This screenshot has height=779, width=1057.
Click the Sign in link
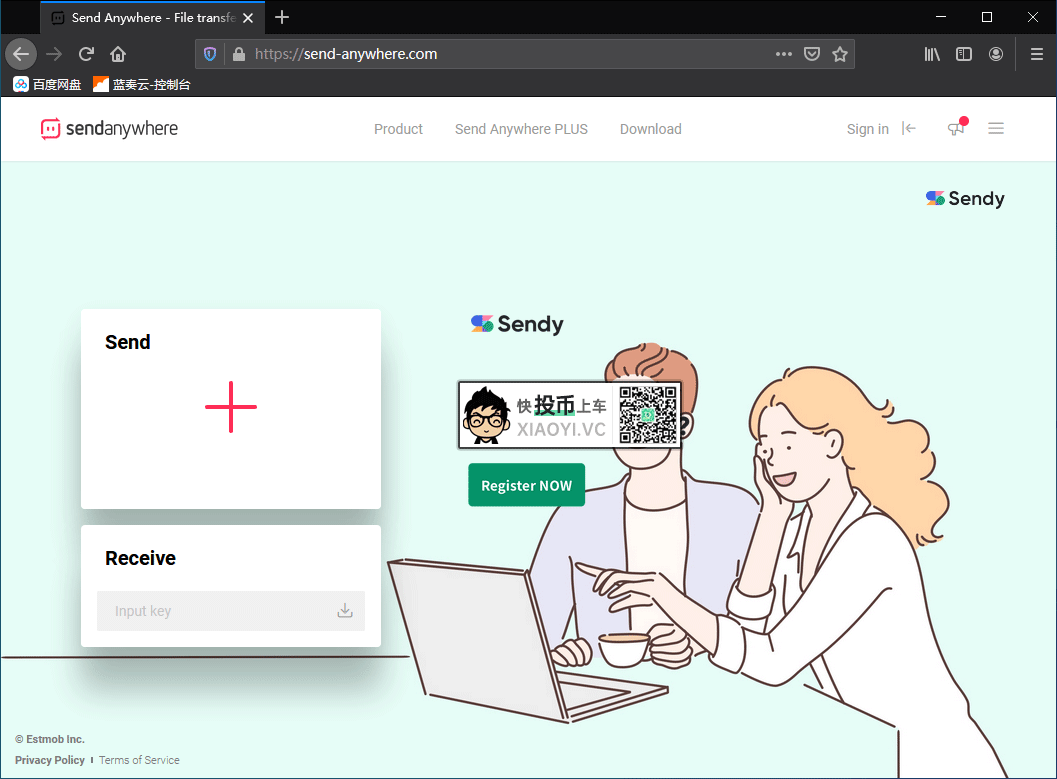click(x=868, y=129)
